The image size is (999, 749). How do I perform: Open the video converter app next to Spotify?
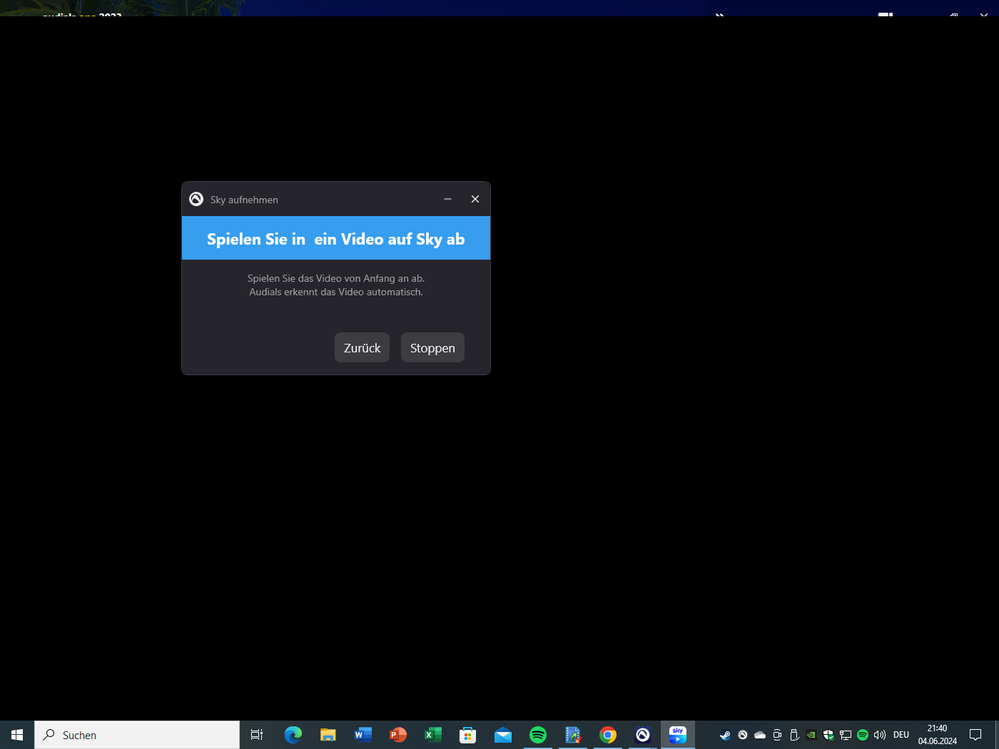(573, 735)
